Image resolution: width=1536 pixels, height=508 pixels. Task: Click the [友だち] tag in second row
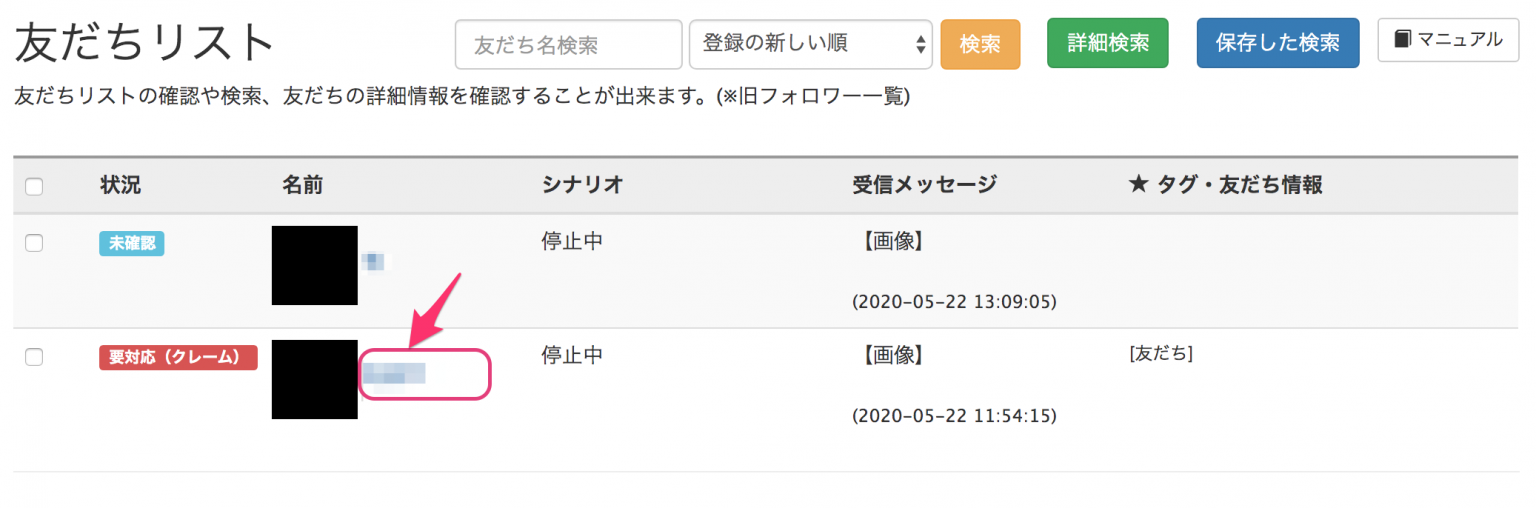[1160, 354]
